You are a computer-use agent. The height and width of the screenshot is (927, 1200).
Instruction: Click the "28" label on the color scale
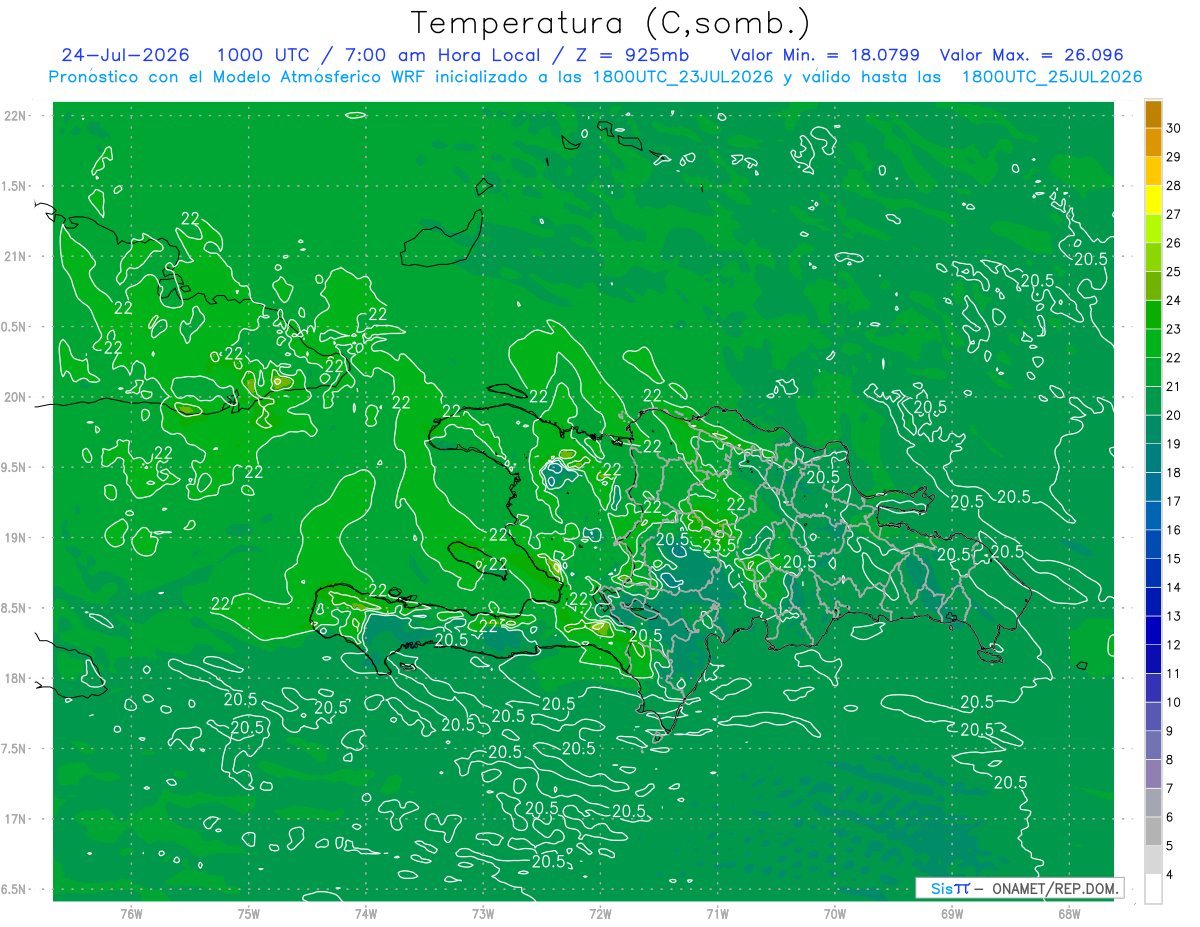[1174, 186]
